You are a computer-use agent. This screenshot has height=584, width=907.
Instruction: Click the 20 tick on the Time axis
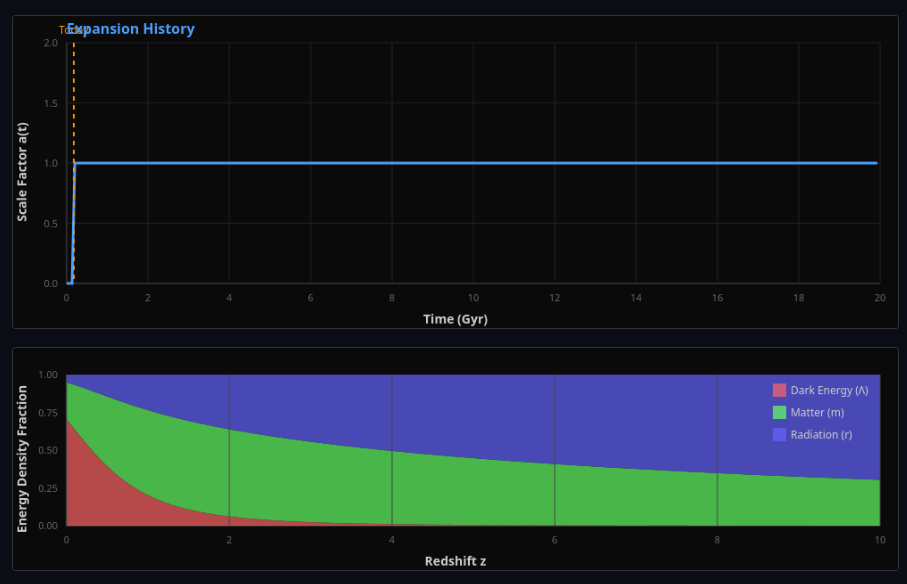coord(878,298)
